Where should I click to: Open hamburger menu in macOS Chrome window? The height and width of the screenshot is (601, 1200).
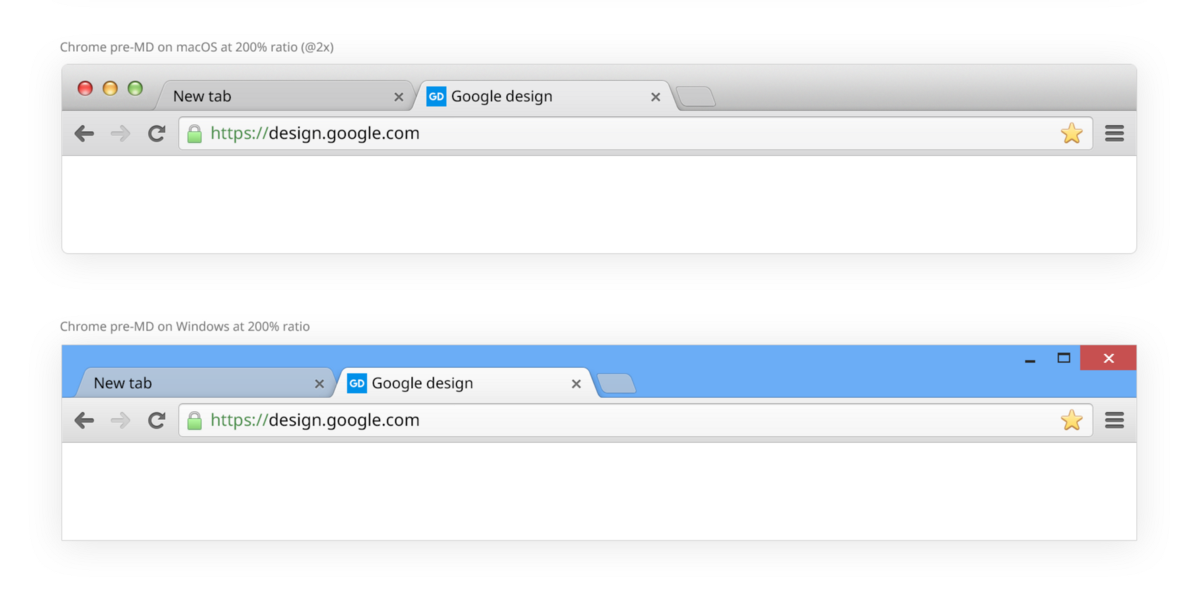coord(1114,134)
